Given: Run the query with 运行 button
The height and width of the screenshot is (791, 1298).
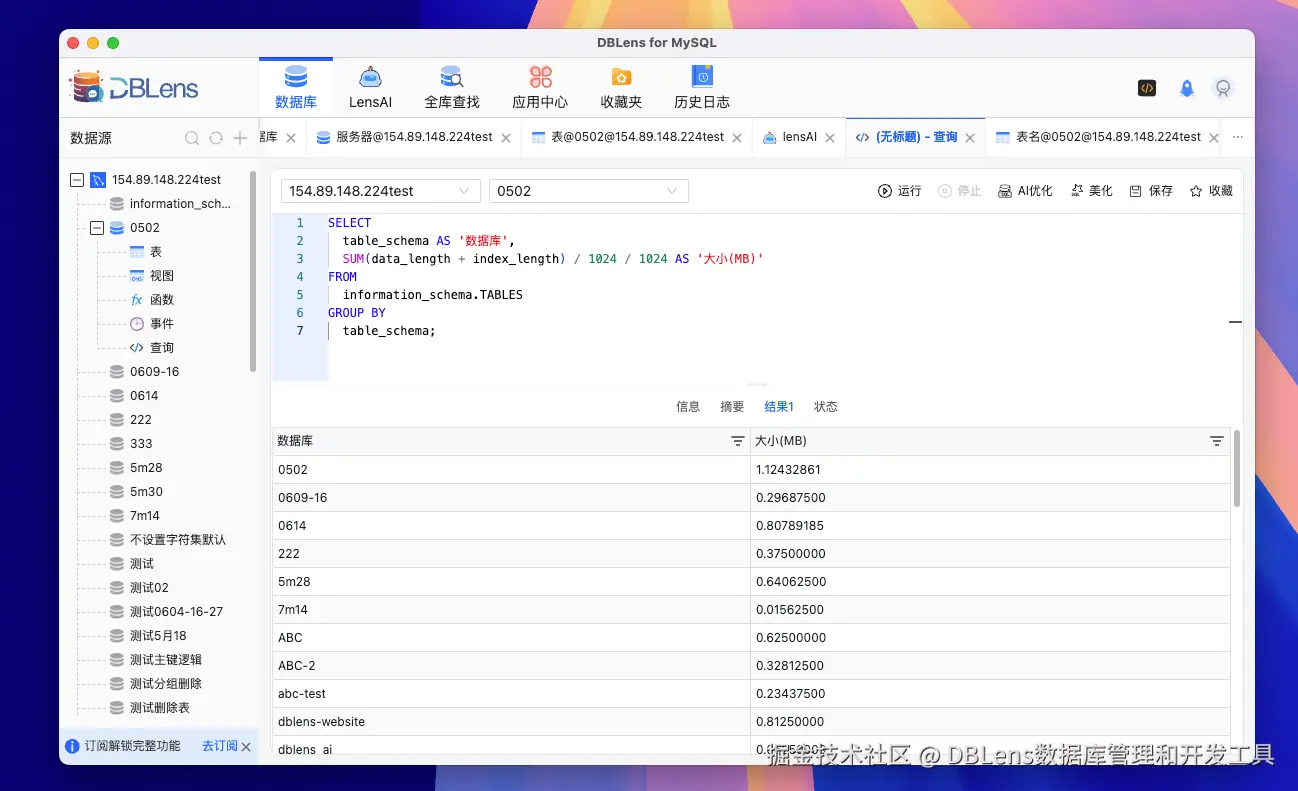Looking at the screenshot, I should pyautogui.click(x=899, y=191).
